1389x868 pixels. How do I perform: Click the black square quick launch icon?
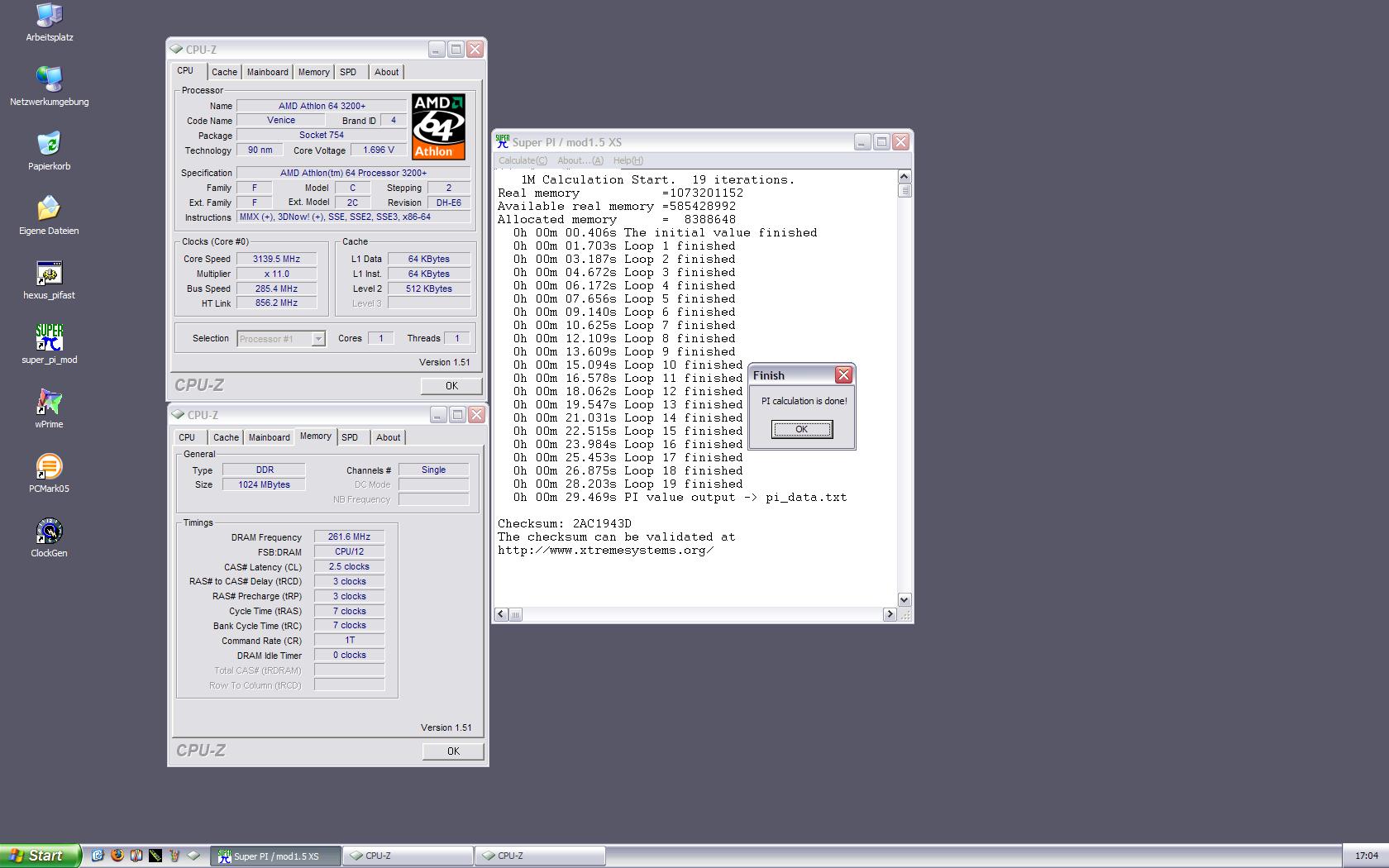coord(155,856)
